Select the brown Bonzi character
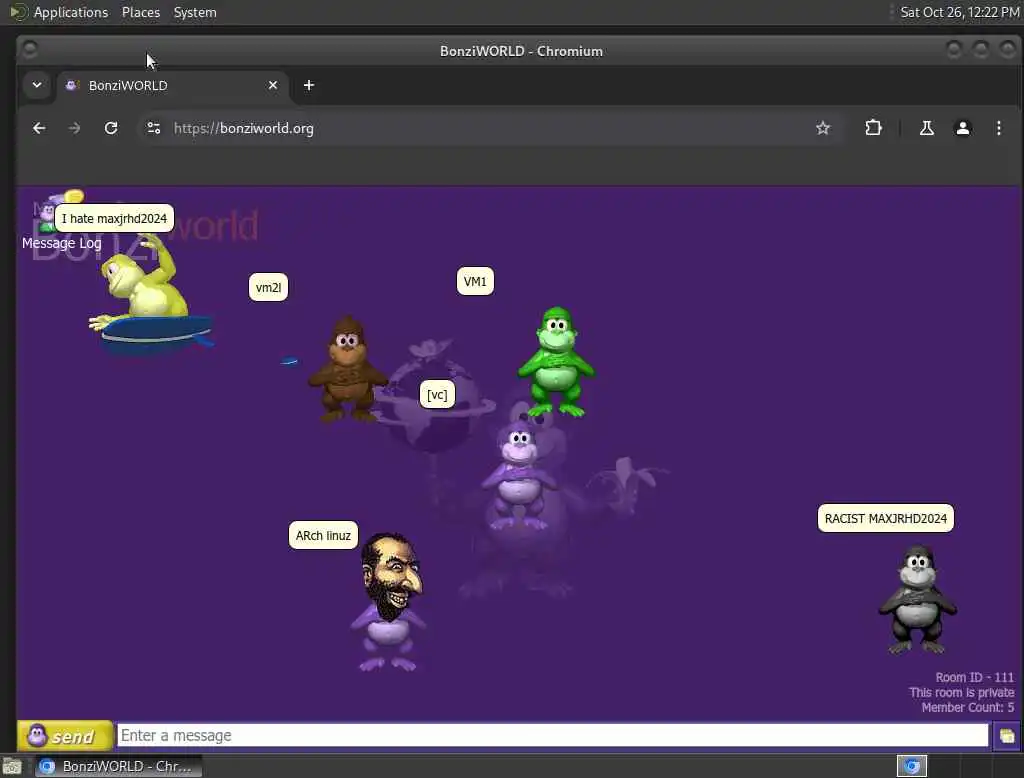The image size is (1024, 778). [x=347, y=369]
